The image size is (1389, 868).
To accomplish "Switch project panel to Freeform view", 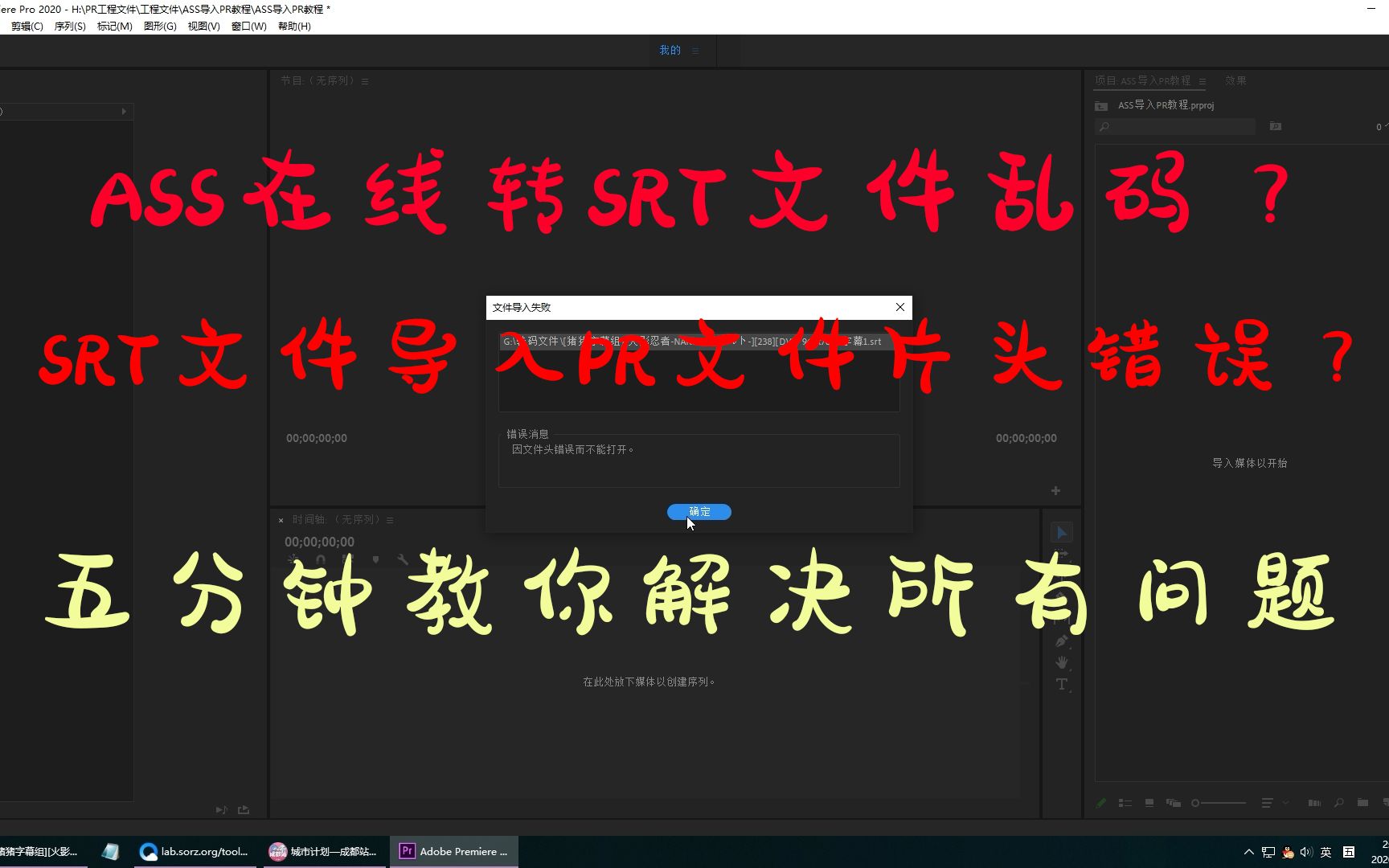I will [1174, 803].
